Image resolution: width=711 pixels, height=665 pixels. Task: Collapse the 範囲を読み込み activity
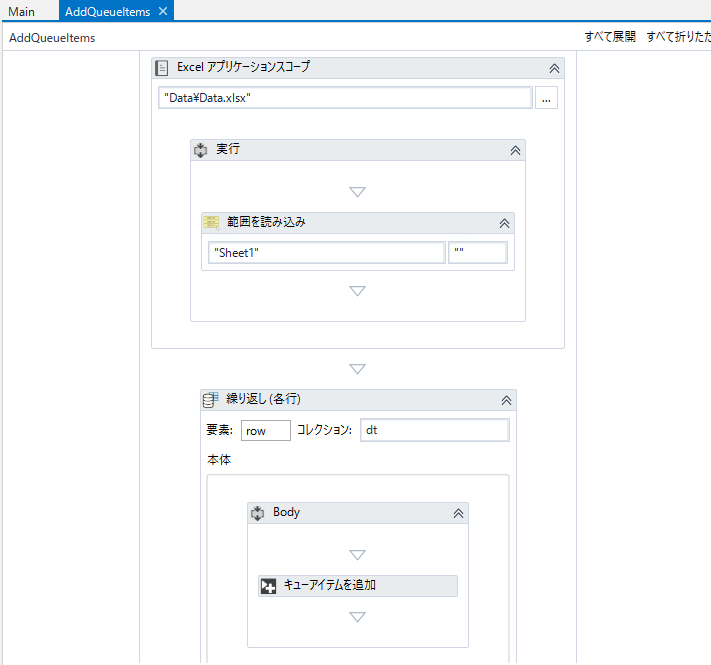[x=504, y=223]
